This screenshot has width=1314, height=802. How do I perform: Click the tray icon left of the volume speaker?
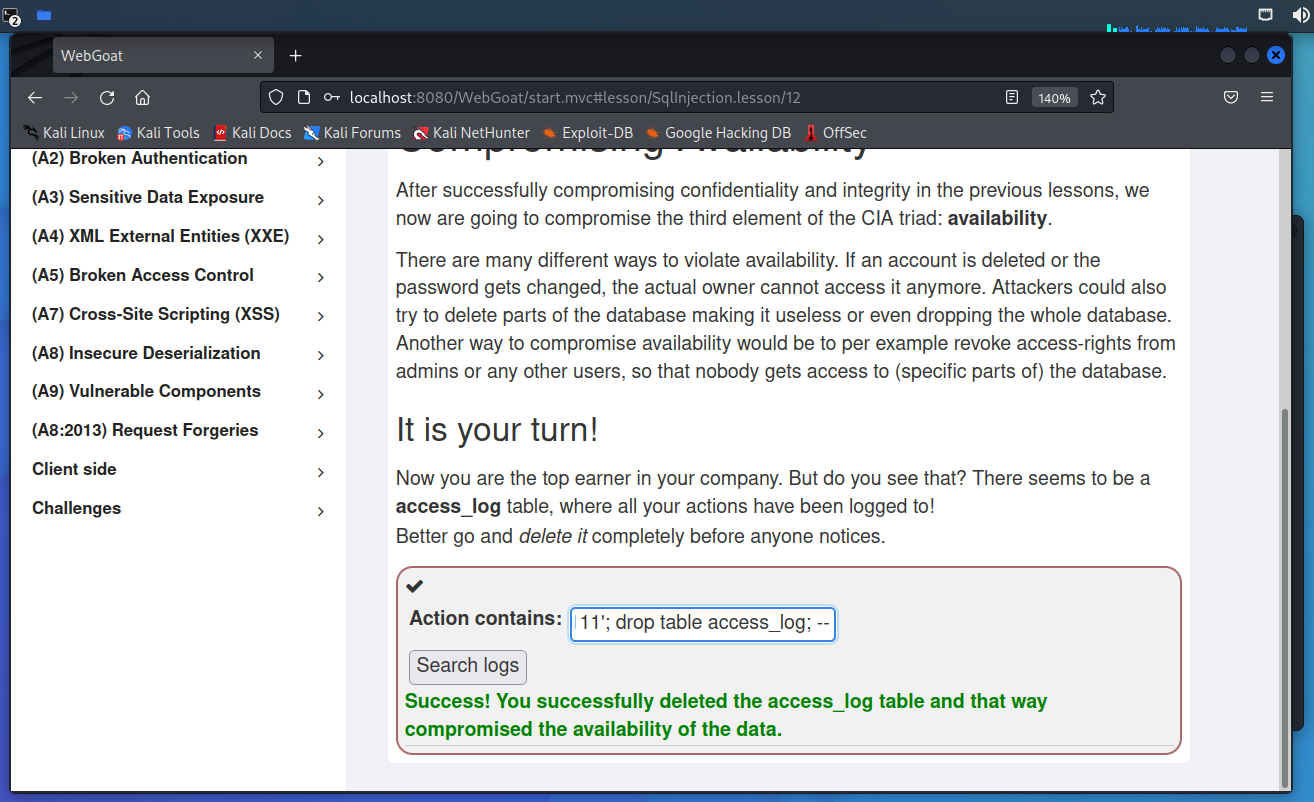[x=1266, y=15]
